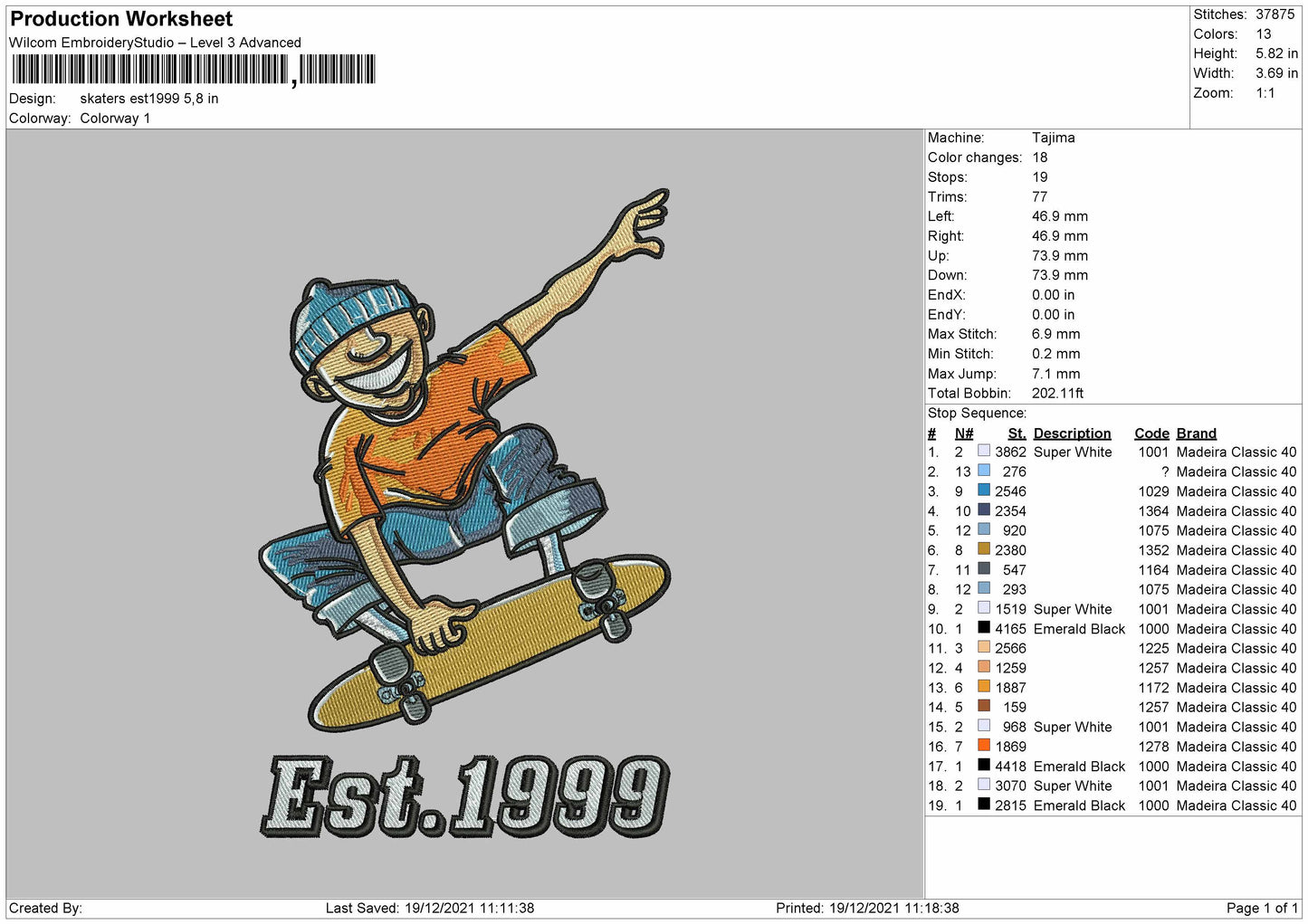Click the Trims value '77'
1308x924 pixels.
pyautogui.click(x=1040, y=196)
